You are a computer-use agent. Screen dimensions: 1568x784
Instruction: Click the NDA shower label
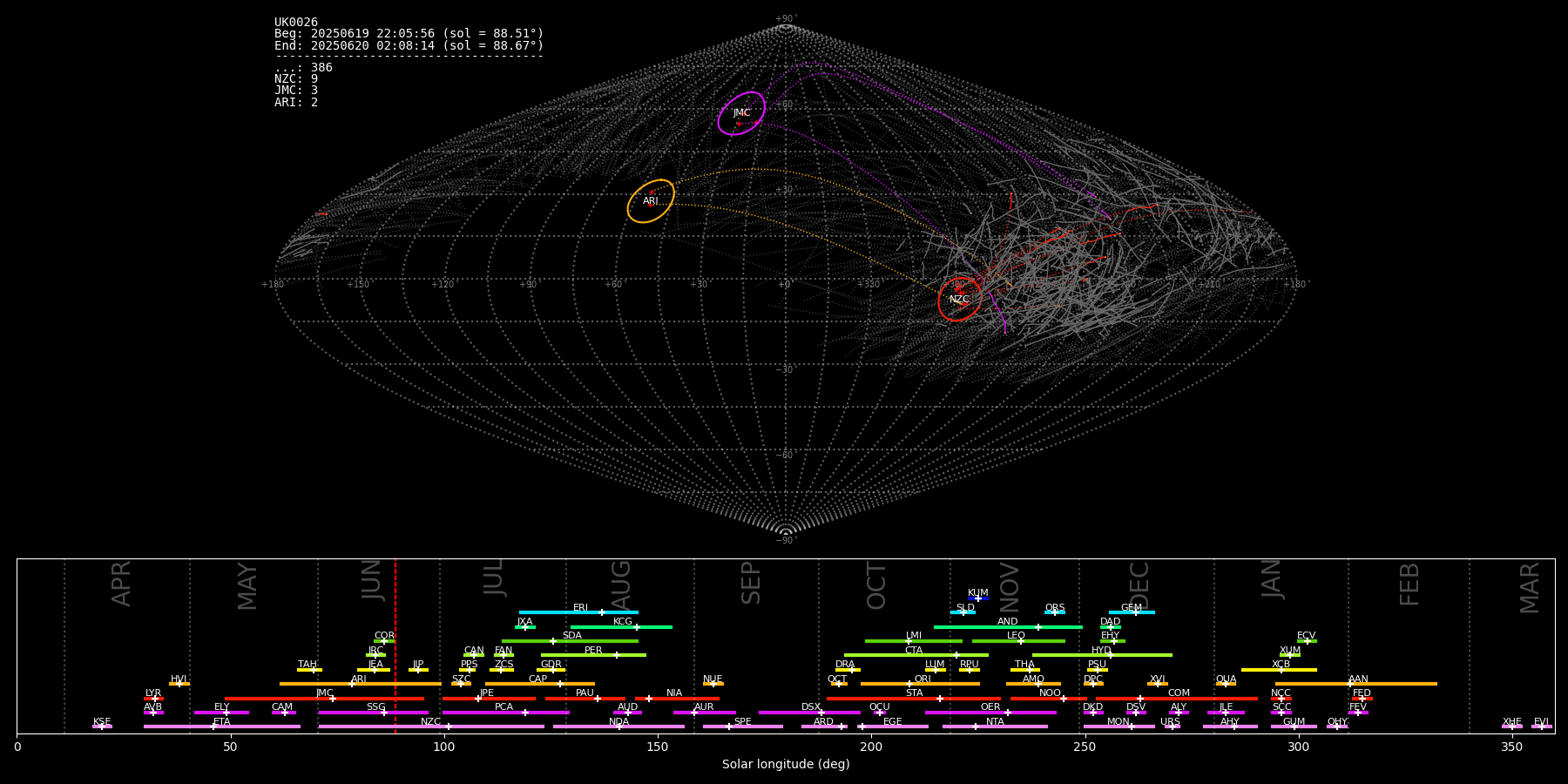tap(619, 722)
